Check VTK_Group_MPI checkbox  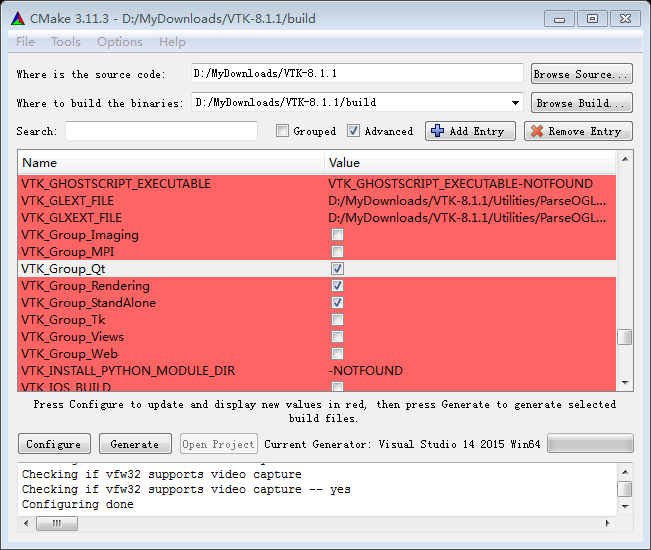click(337, 252)
